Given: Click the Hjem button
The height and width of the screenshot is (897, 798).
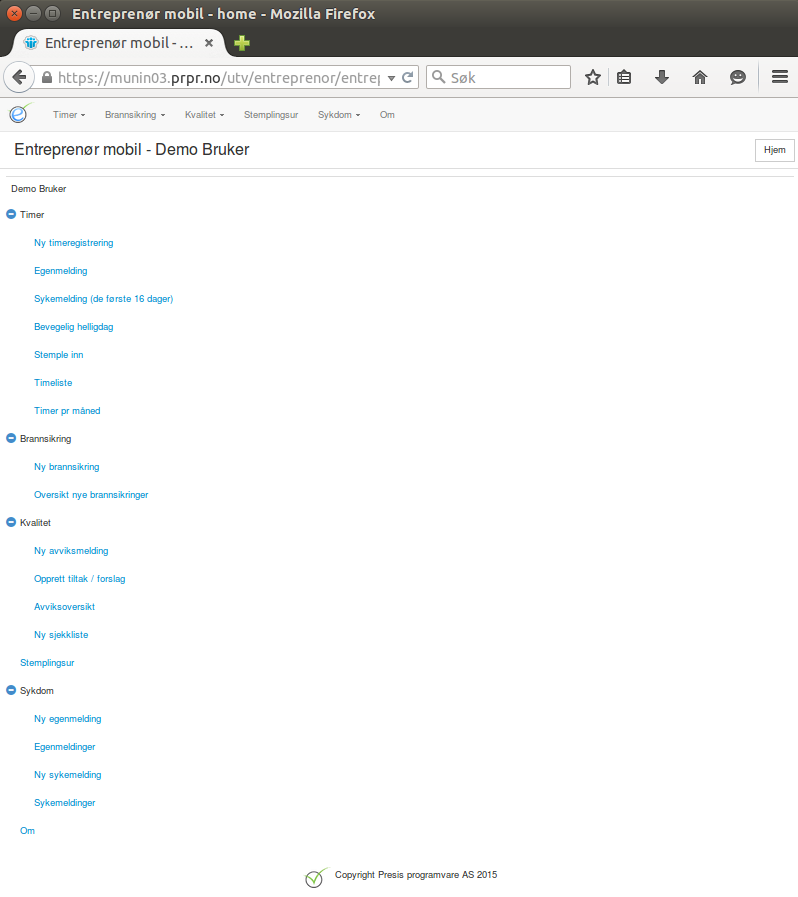Looking at the screenshot, I should [x=775, y=150].
